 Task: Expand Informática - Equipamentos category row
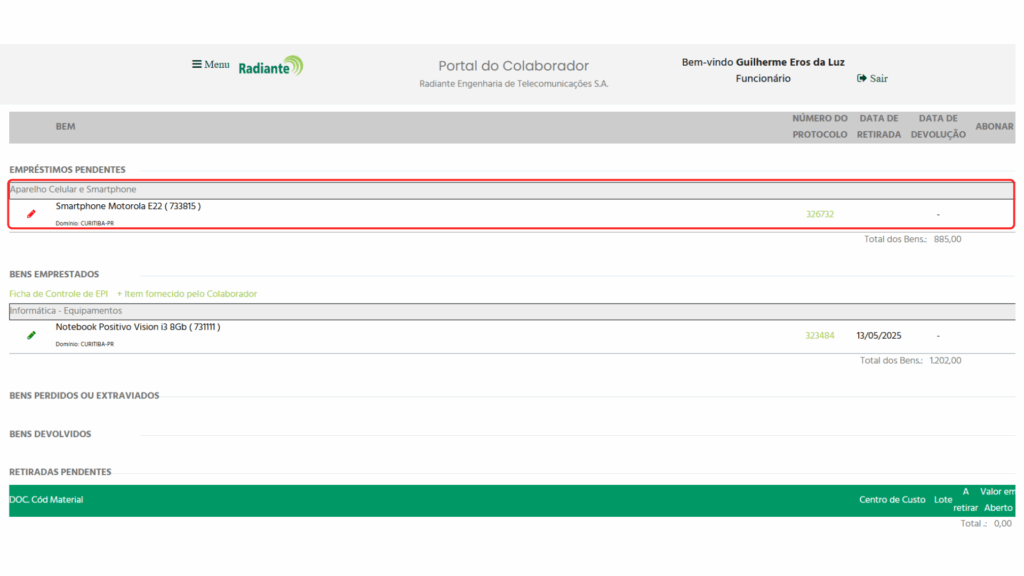(65, 311)
